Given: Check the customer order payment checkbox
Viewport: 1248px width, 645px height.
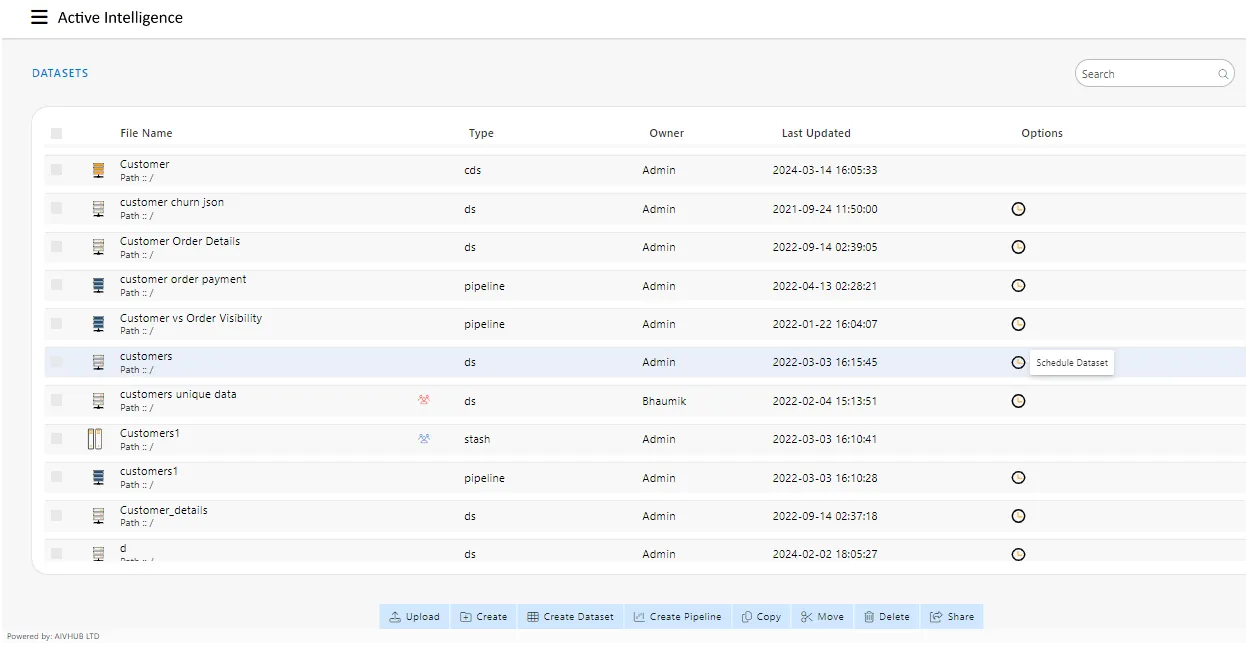Looking at the screenshot, I should 56,285.
